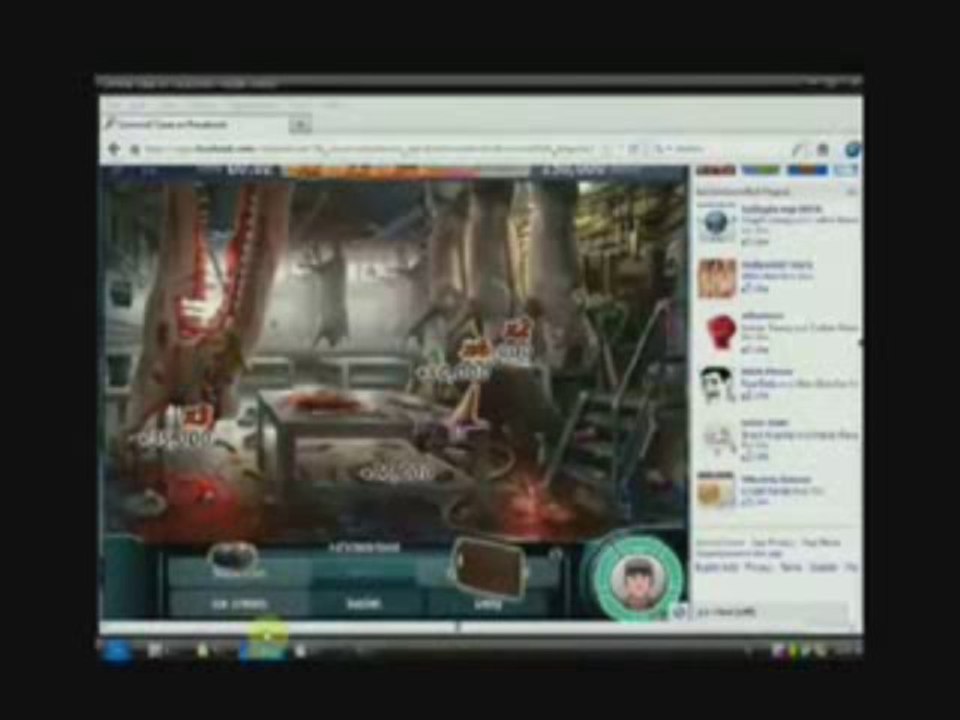Open the hands photo recommended page
Screen dimensions: 960x720
(716, 278)
